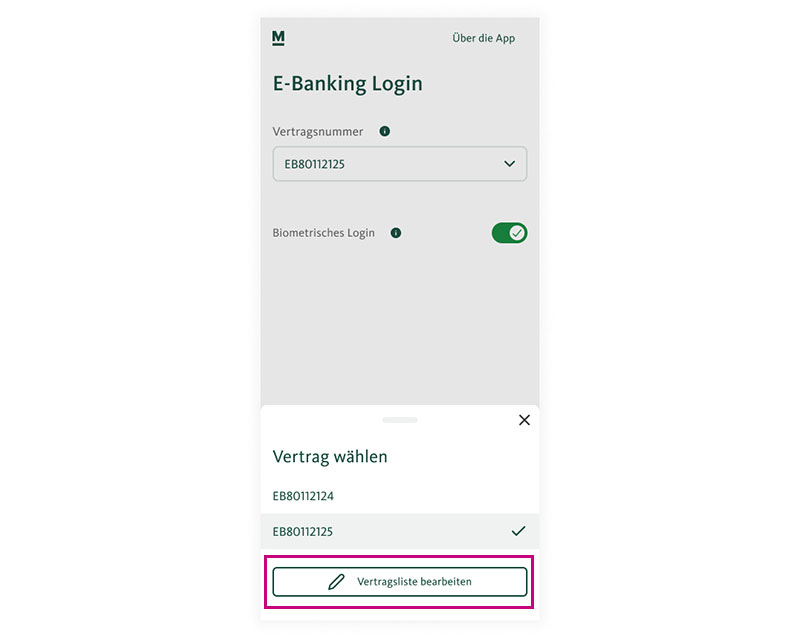Click the checkmark knob of the green toggle
The width and height of the screenshot is (800, 640).
point(517,233)
